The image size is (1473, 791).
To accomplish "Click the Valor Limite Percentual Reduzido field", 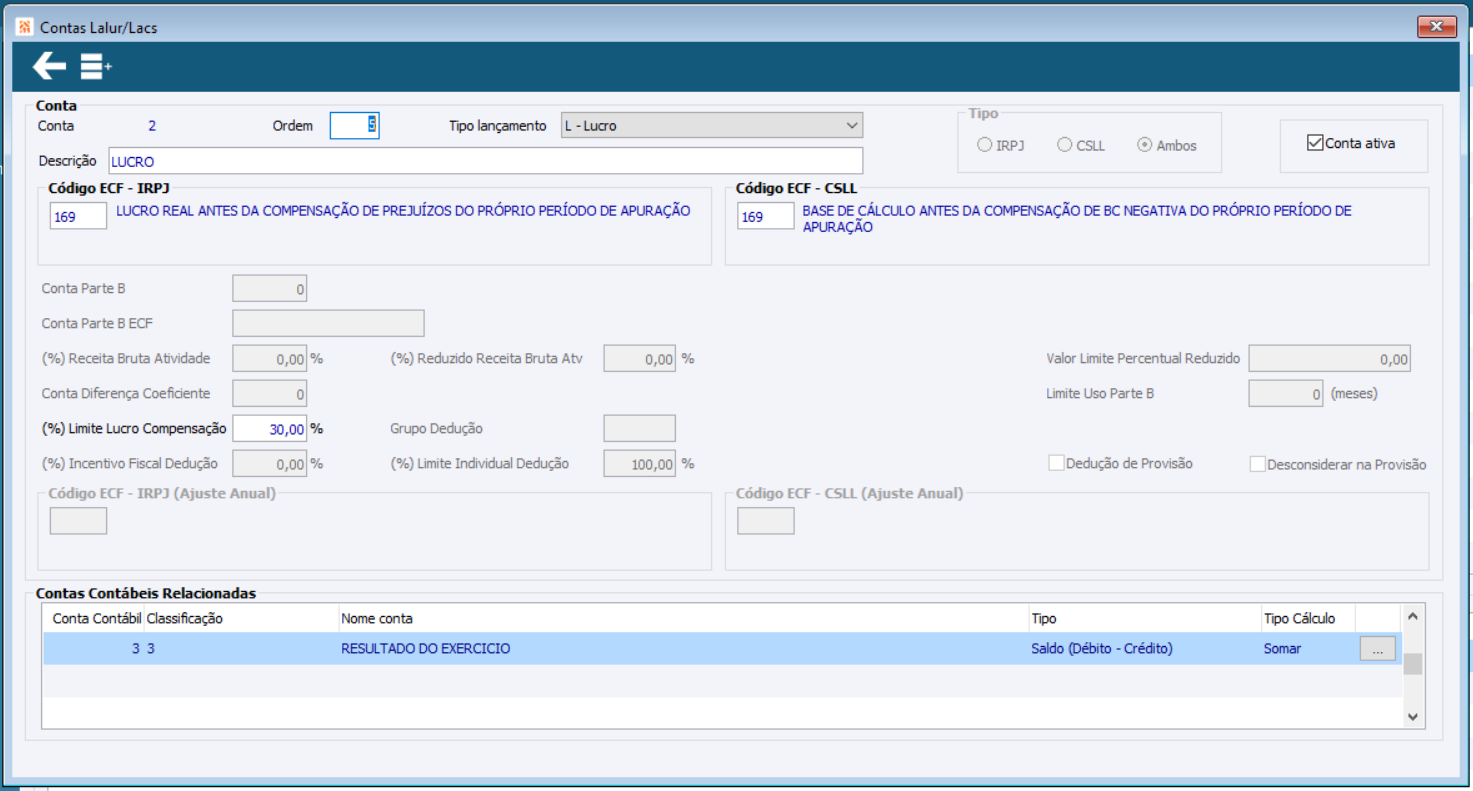I will click(1330, 359).
